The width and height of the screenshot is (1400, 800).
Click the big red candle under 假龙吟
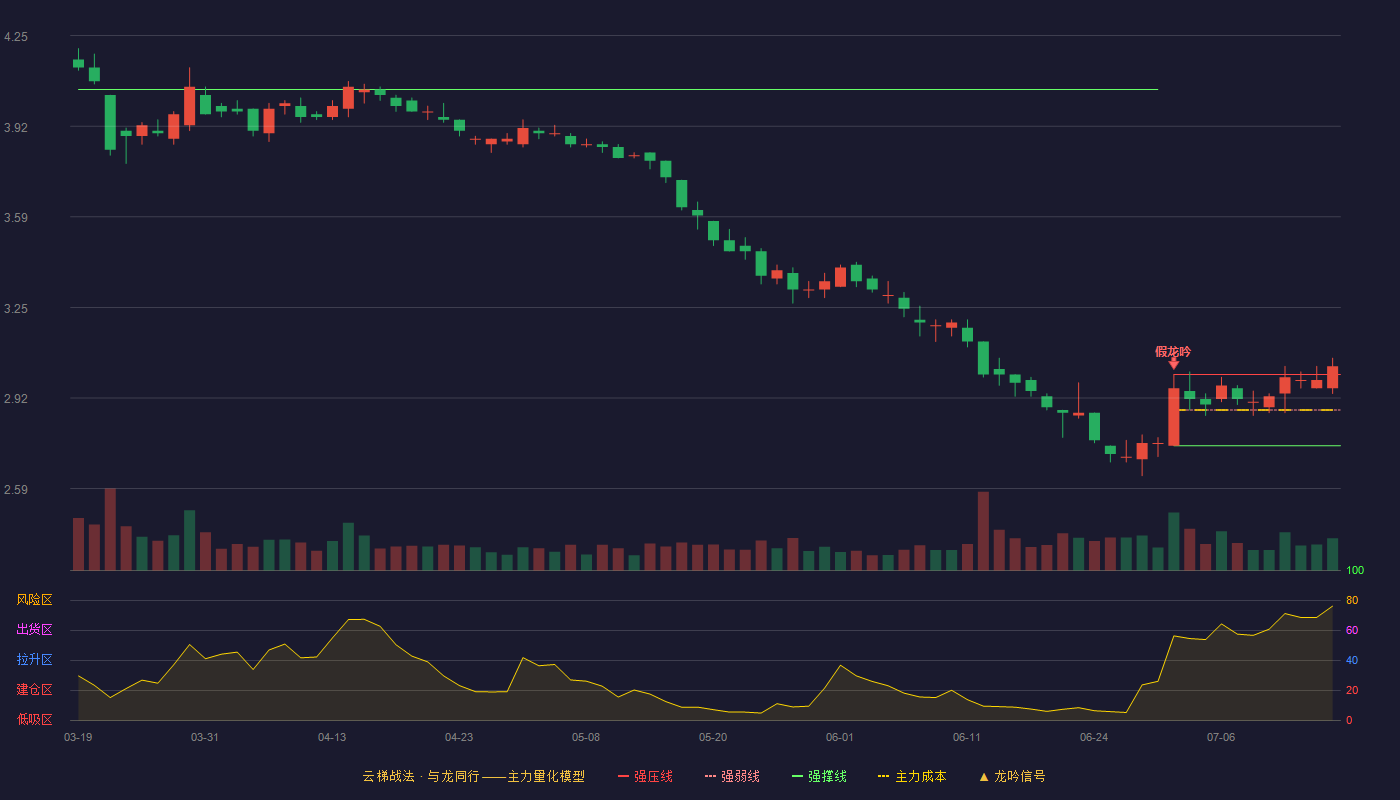(1173, 417)
